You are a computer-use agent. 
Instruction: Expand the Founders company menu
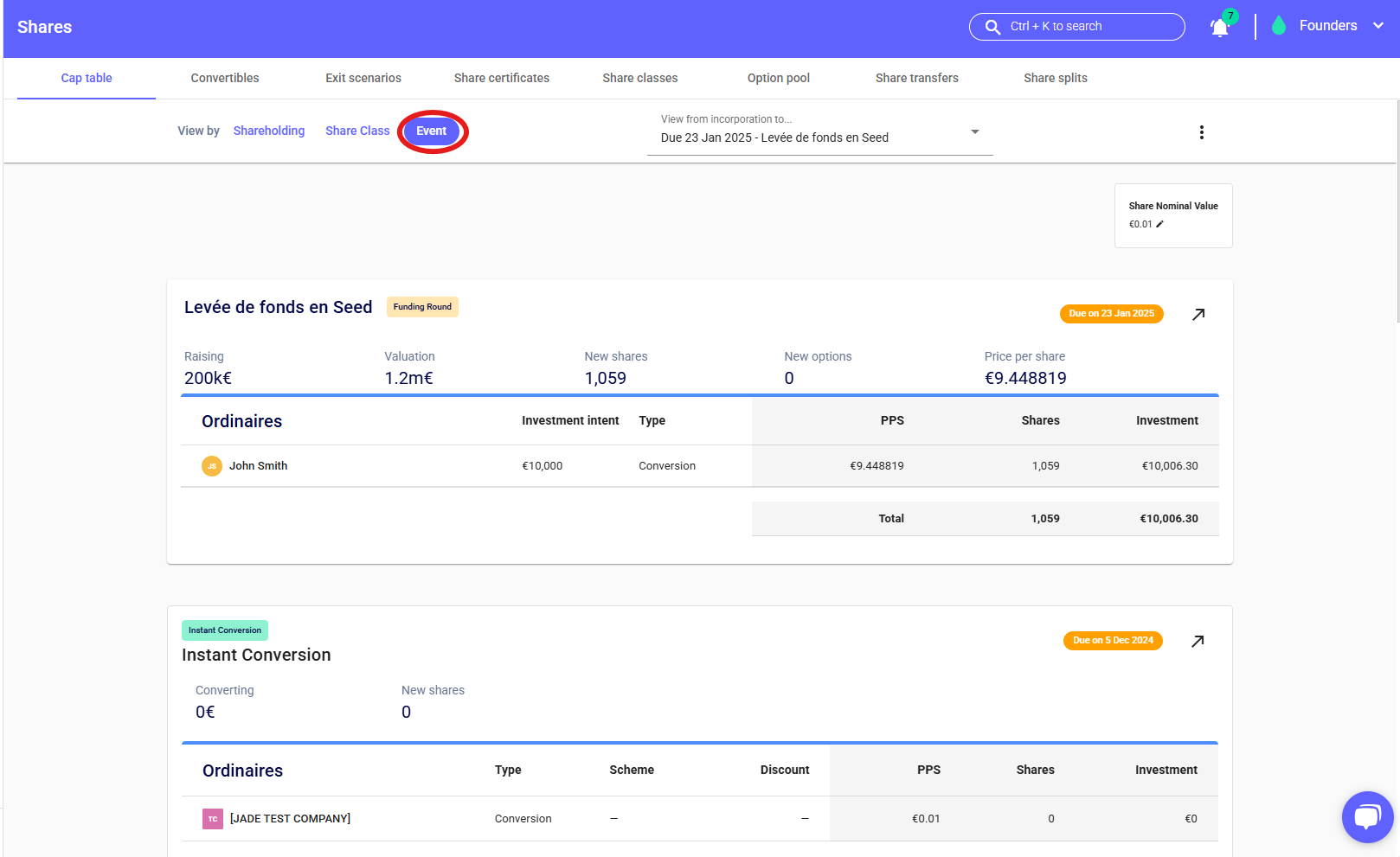pos(1378,26)
